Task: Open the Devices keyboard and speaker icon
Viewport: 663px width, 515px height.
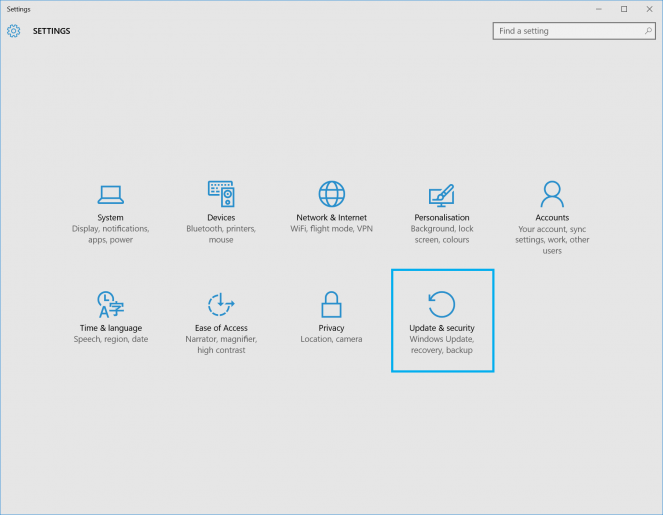Action: click(x=221, y=194)
